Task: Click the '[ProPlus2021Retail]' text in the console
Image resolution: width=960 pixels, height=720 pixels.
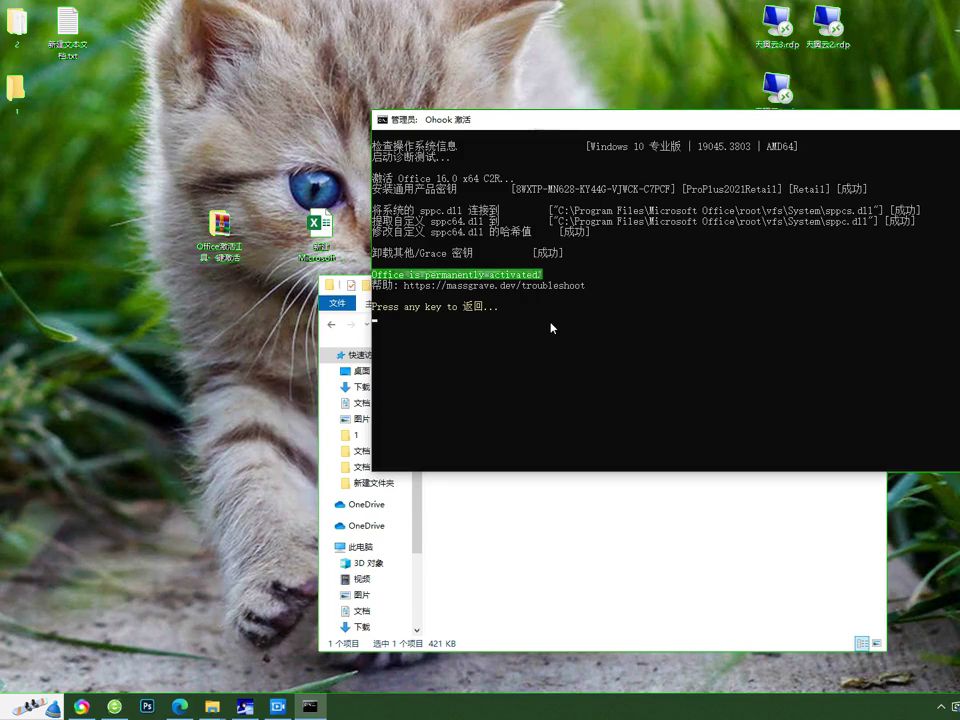Action: tap(732, 189)
